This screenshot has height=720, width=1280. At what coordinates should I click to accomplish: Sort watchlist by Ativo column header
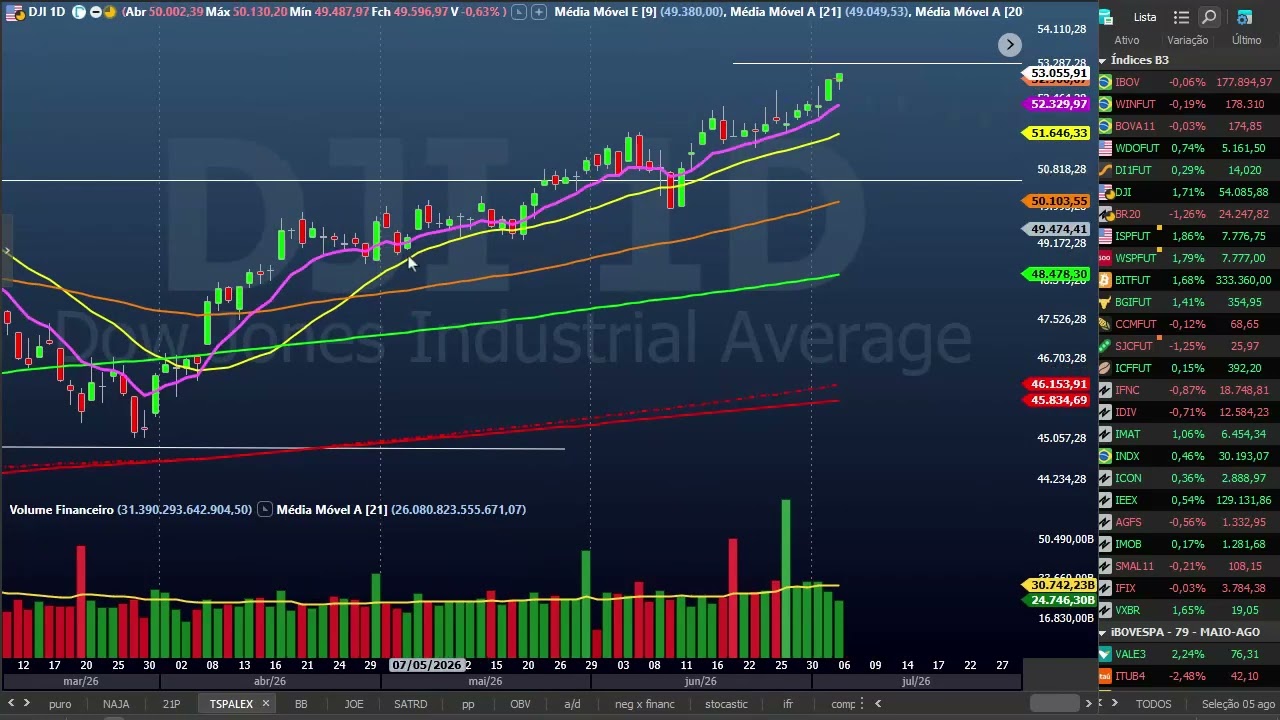1127,40
